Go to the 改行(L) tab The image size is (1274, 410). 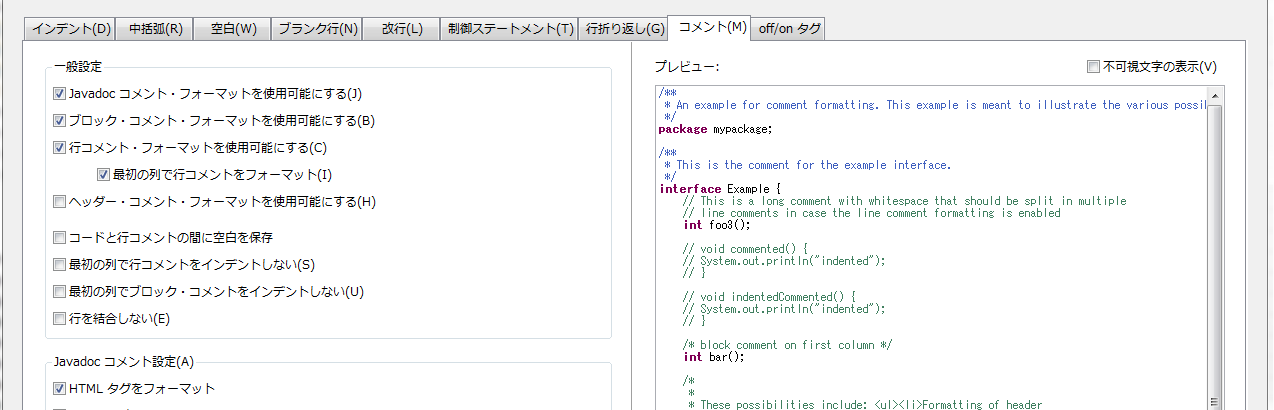click(402, 28)
